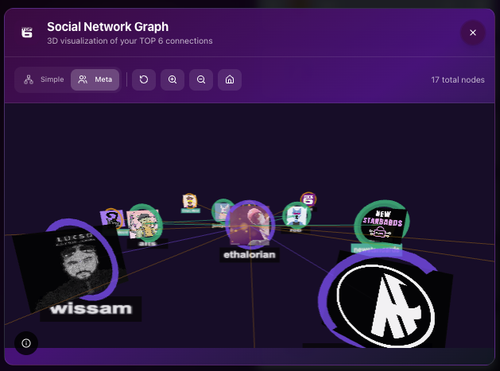Click the TOP 6 logo icon in the header
This screenshot has height=371, width=500.
[27, 33]
